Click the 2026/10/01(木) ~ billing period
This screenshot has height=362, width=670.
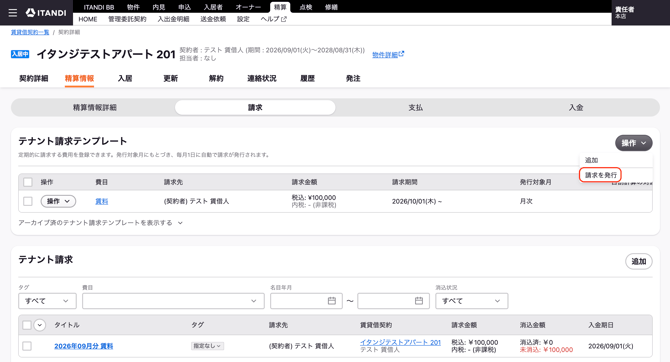point(417,201)
